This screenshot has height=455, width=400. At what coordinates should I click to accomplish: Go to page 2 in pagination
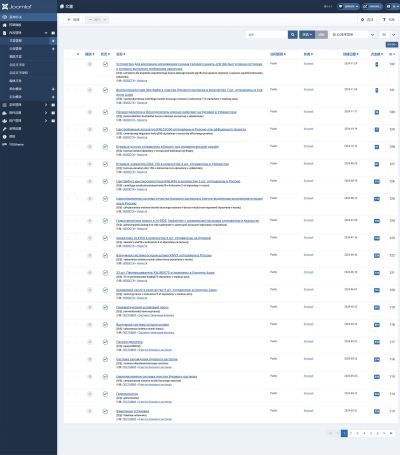click(x=351, y=433)
